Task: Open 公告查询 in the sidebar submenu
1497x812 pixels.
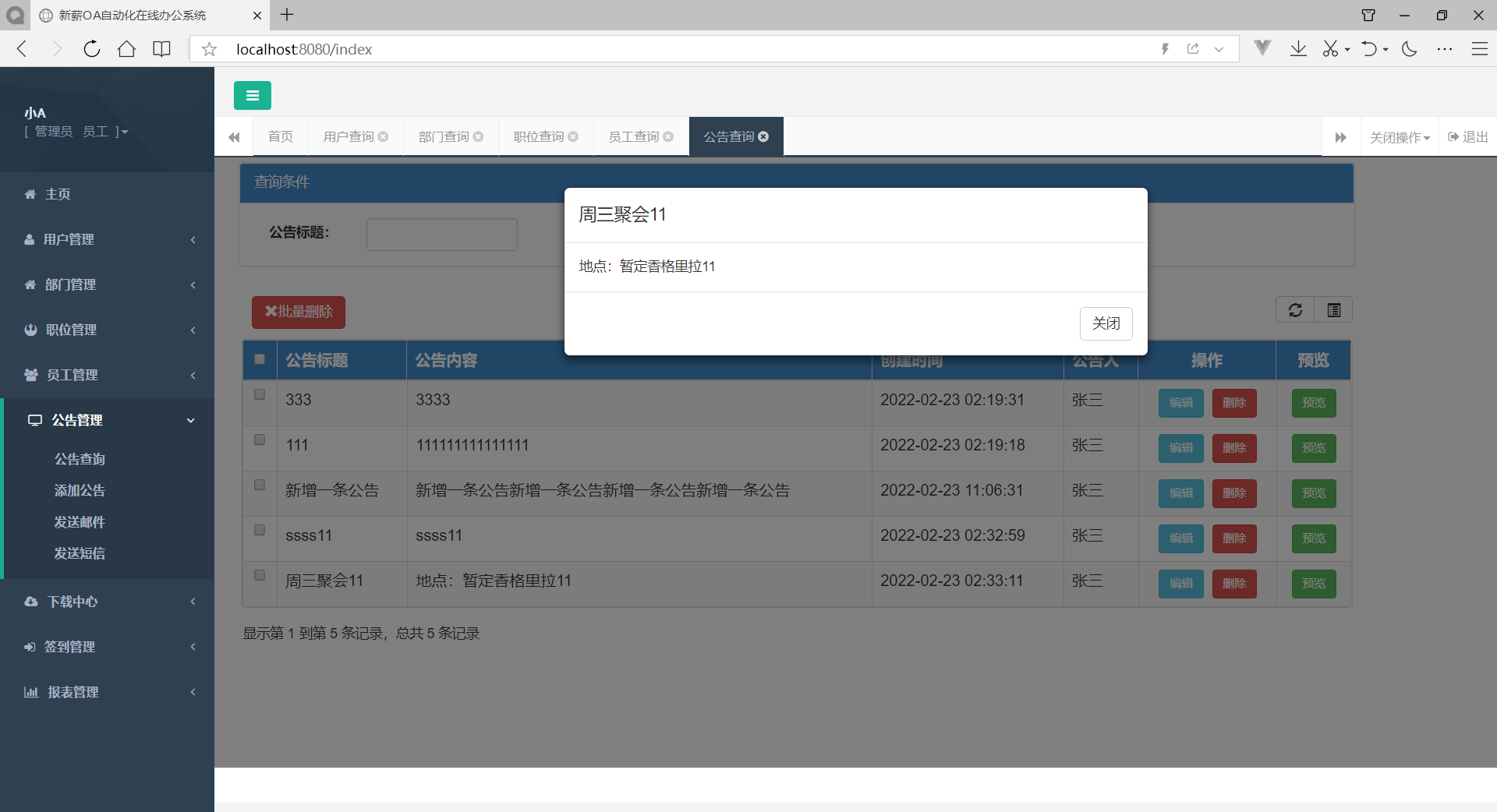Action: click(x=80, y=459)
